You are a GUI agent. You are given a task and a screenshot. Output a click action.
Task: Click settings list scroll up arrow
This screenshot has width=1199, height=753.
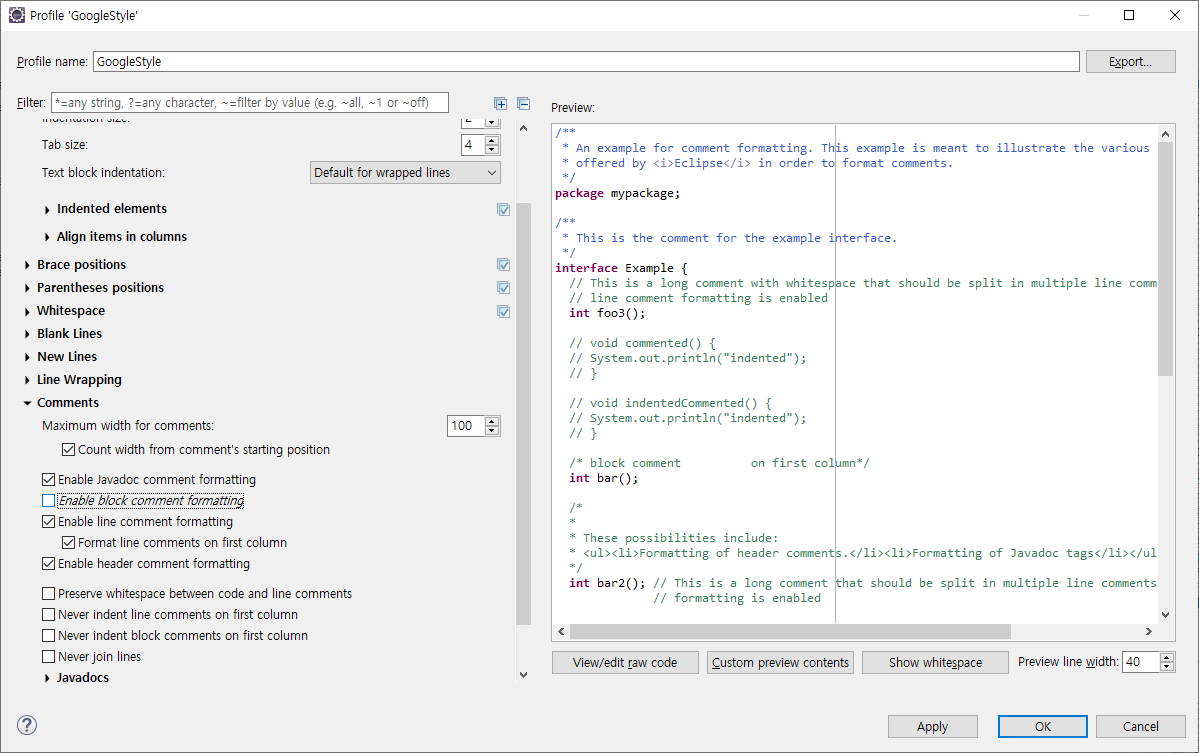523,128
